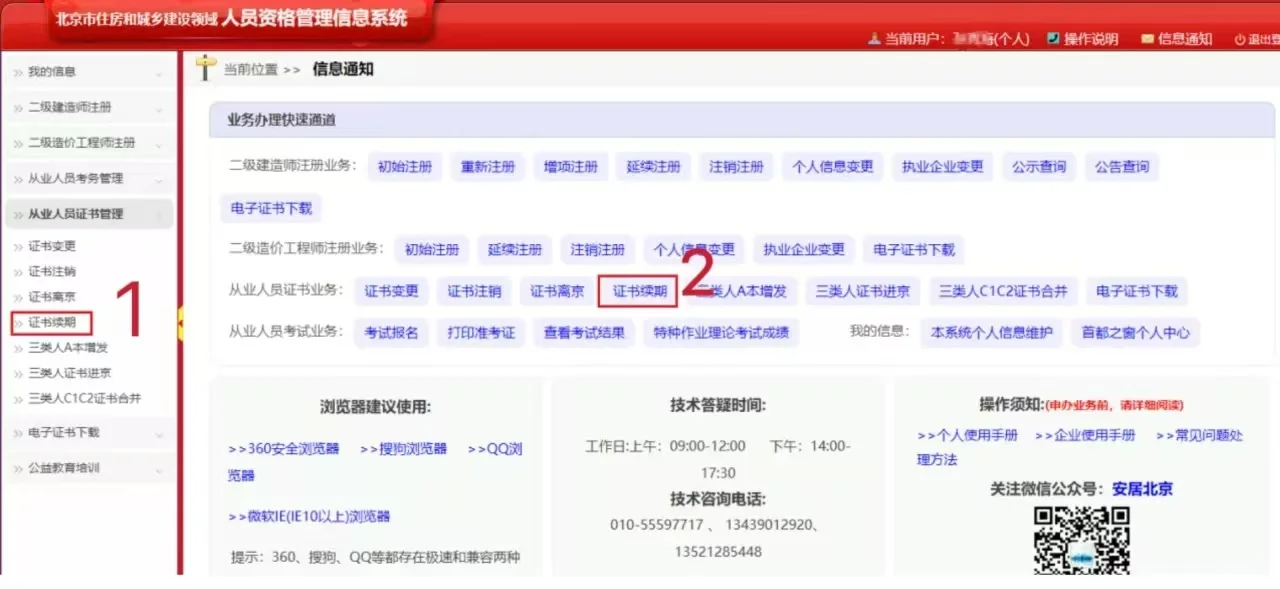Click the 考试报名 button

pos(391,333)
